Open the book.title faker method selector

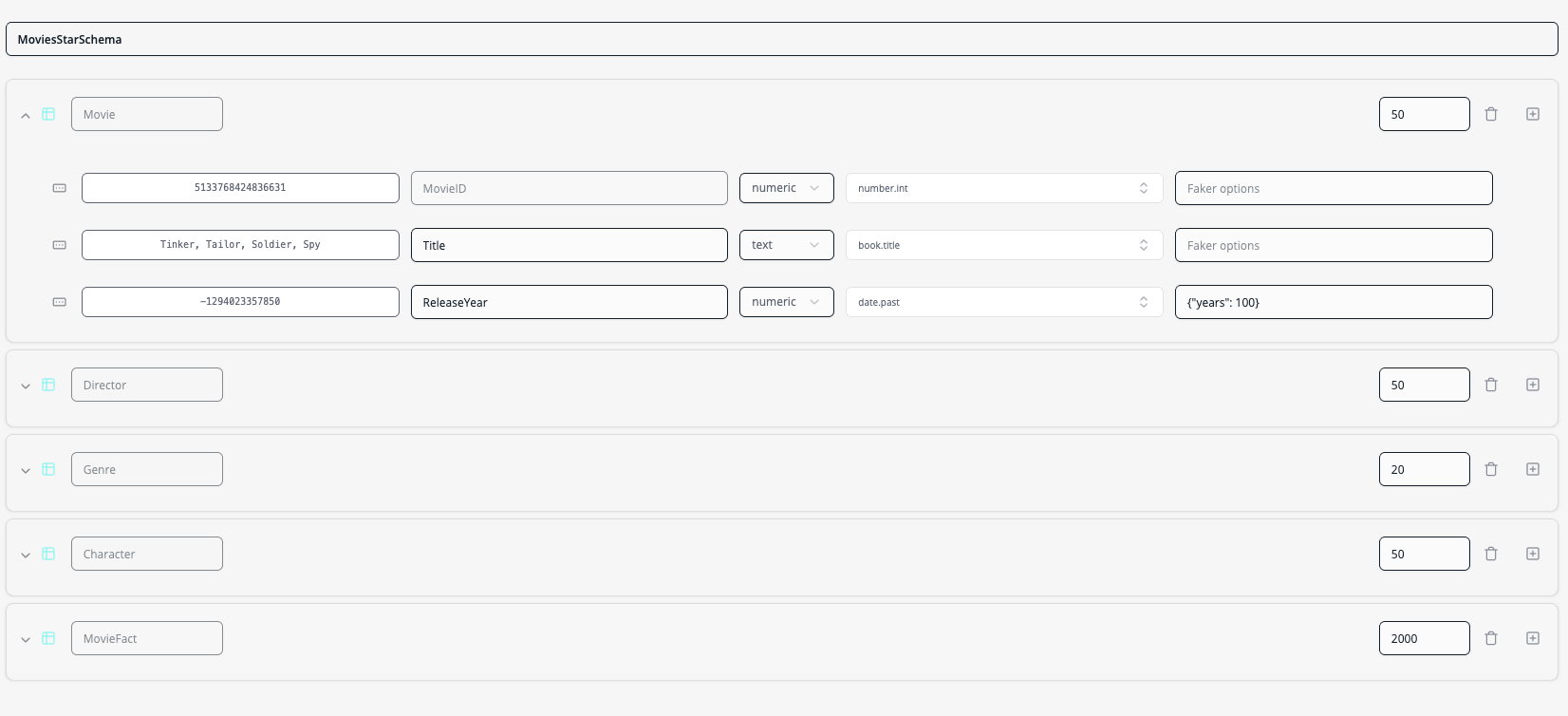click(x=1003, y=245)
